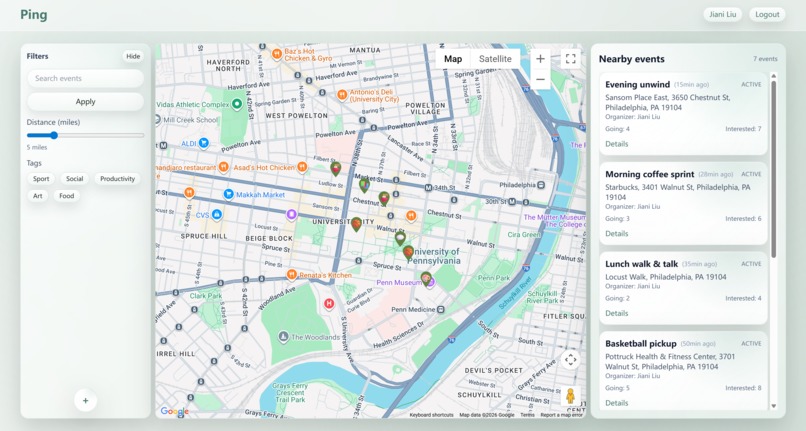Hide the Filters panel
Screen dimensions: 806x431
[133, 57]
